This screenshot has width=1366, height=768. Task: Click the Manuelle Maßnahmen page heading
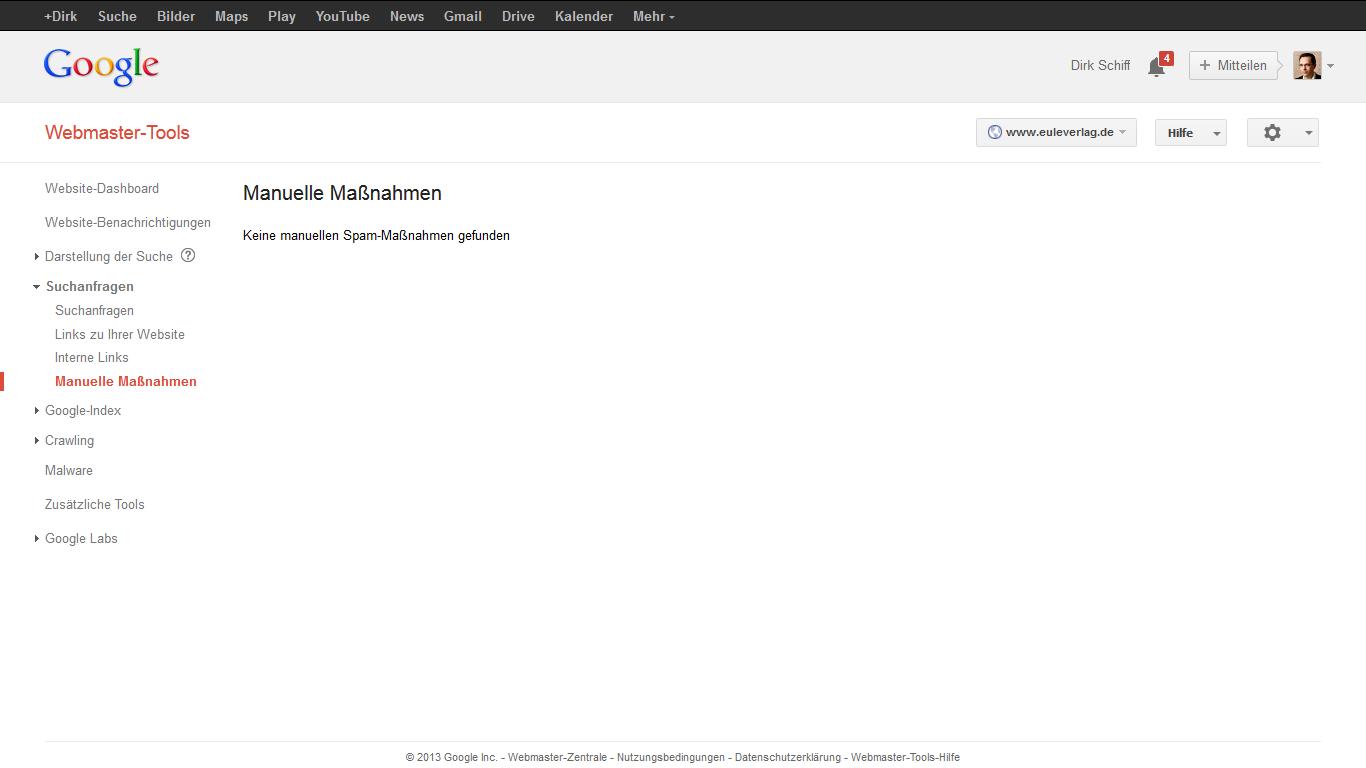coord(342,193)
